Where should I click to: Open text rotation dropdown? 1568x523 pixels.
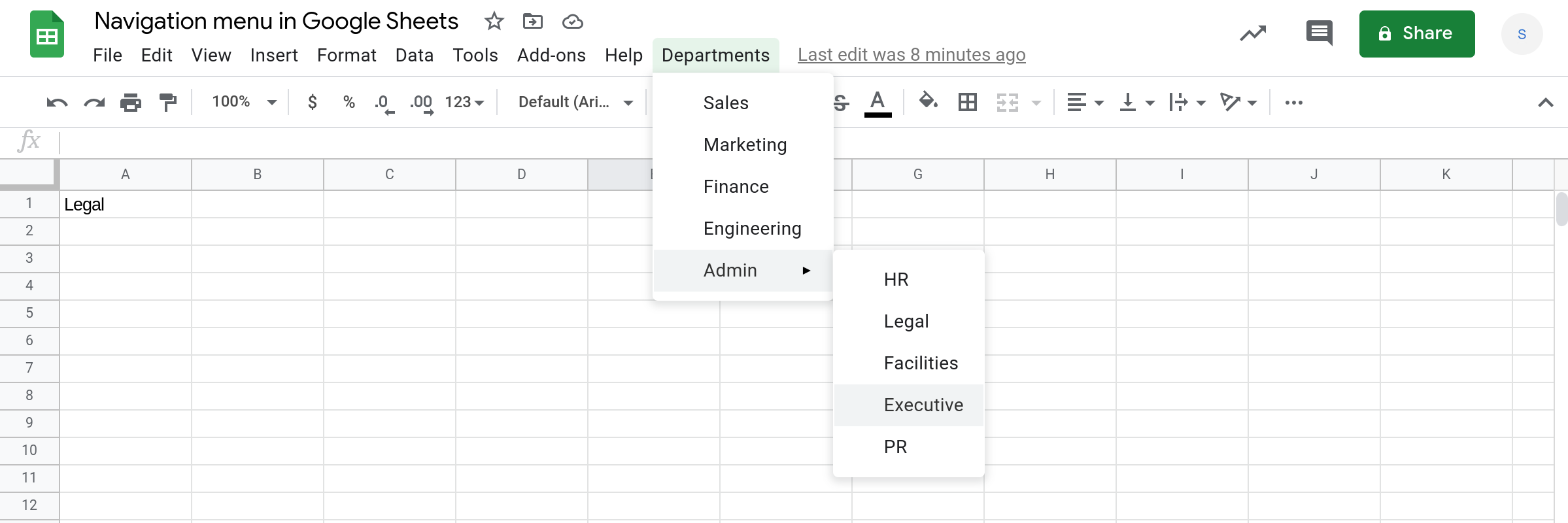pos(1238,103)
